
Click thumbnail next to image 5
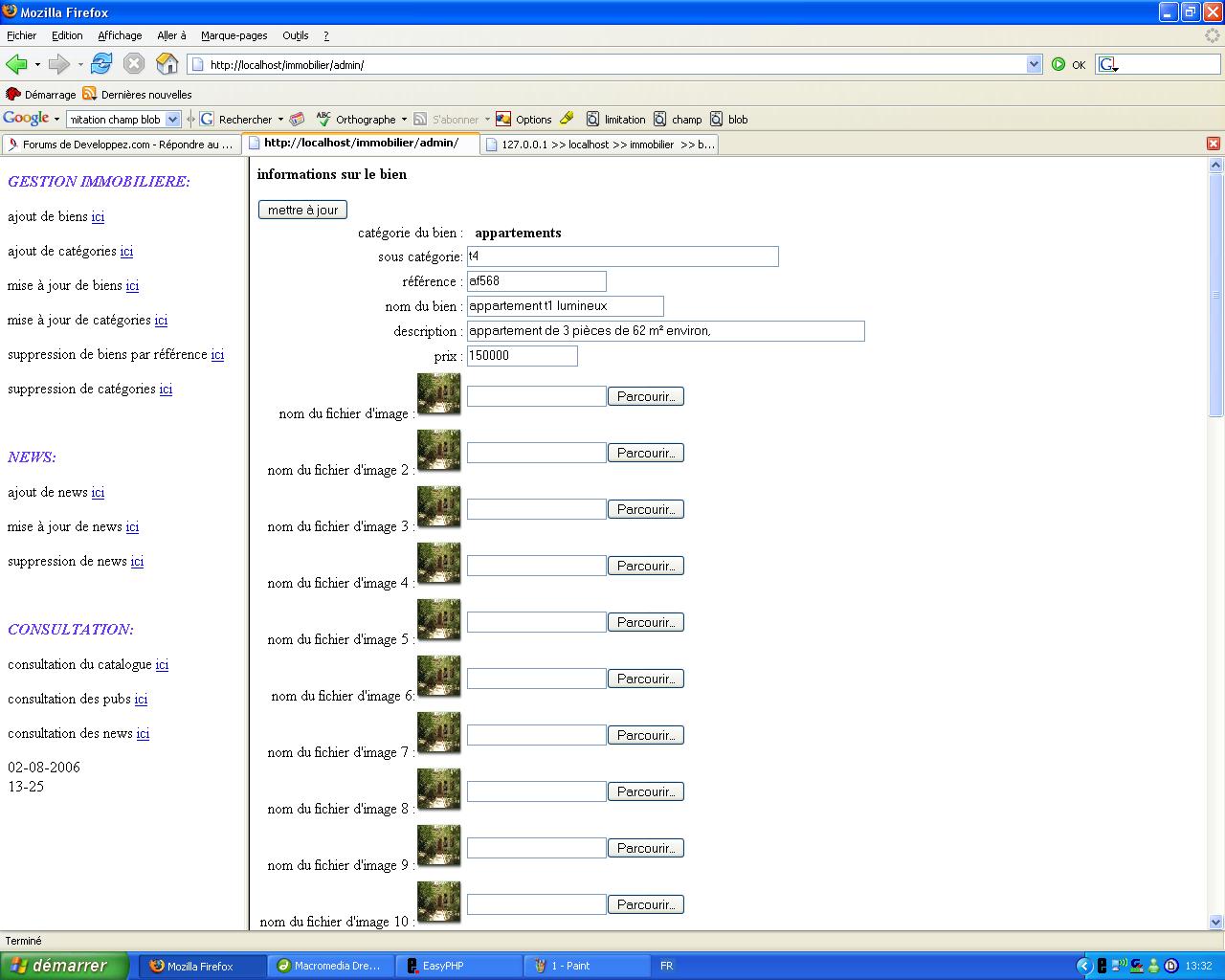coord(439,619)
